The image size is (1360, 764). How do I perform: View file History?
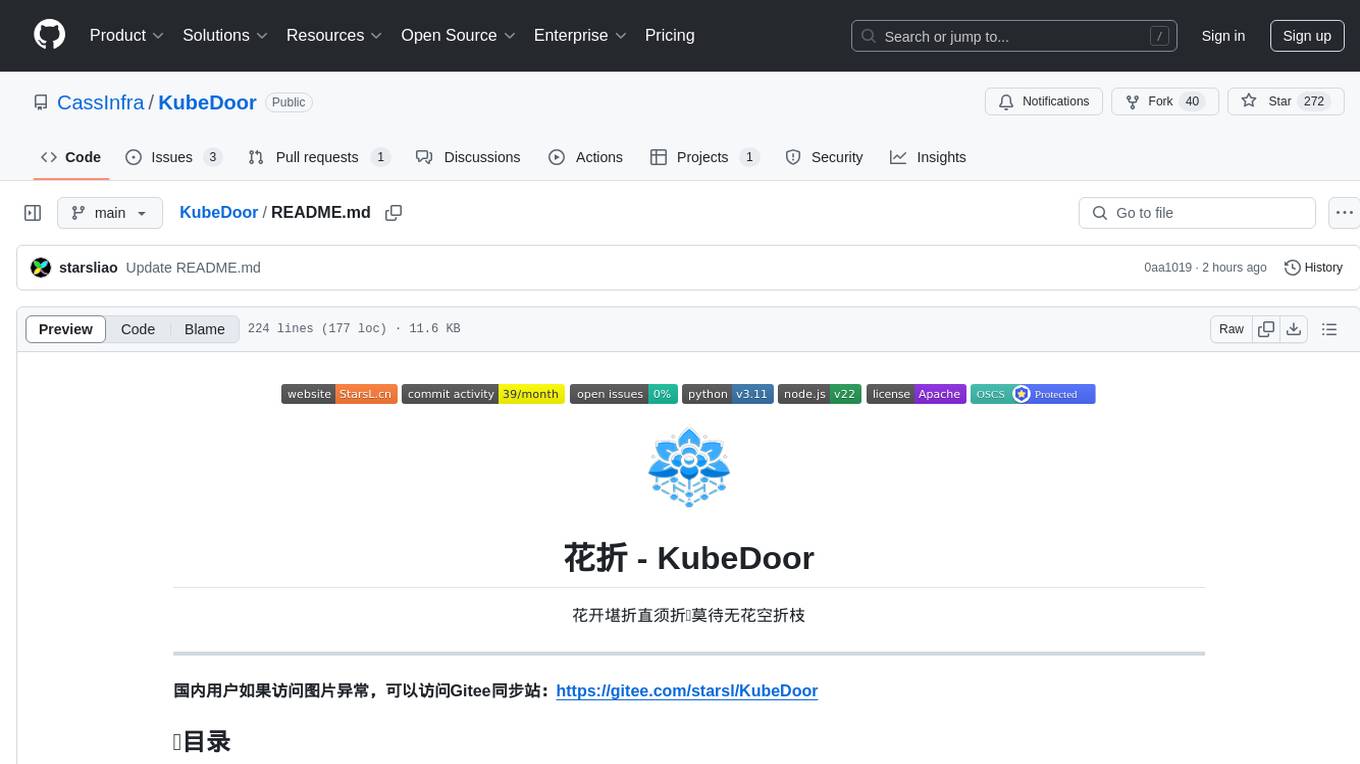tap(1313, 268)
